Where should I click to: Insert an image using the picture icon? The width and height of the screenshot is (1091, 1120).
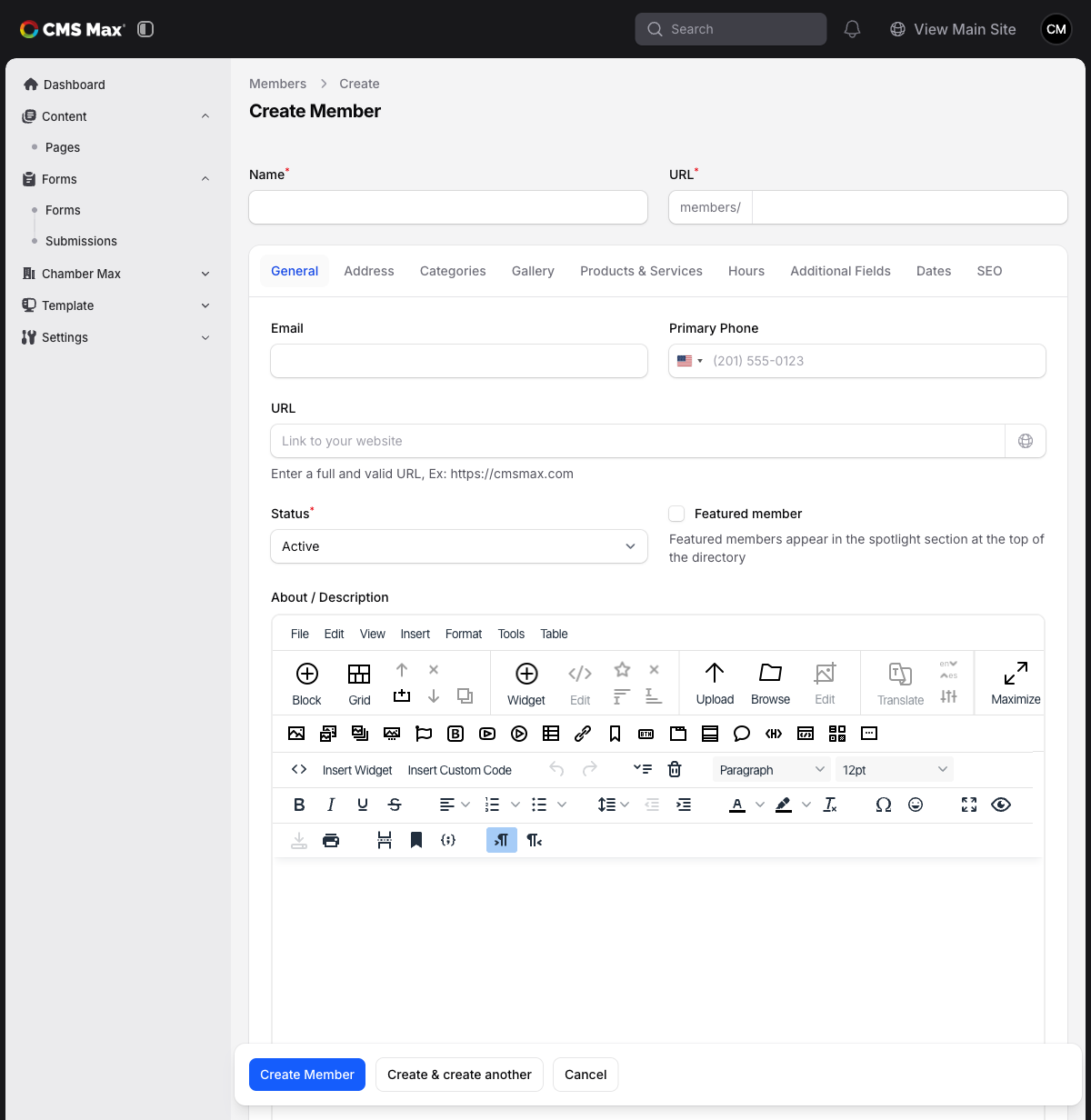(x=296, y=734)
